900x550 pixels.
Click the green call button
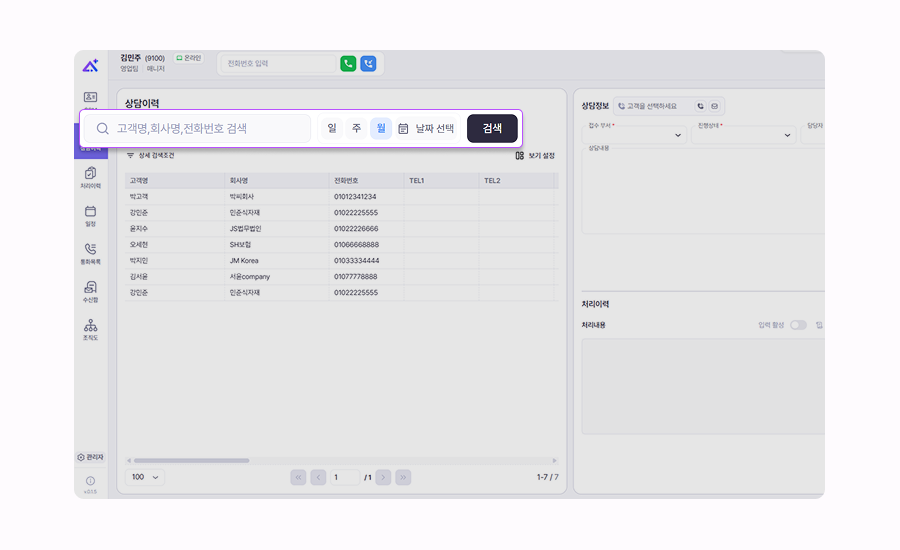click(348, 63)
